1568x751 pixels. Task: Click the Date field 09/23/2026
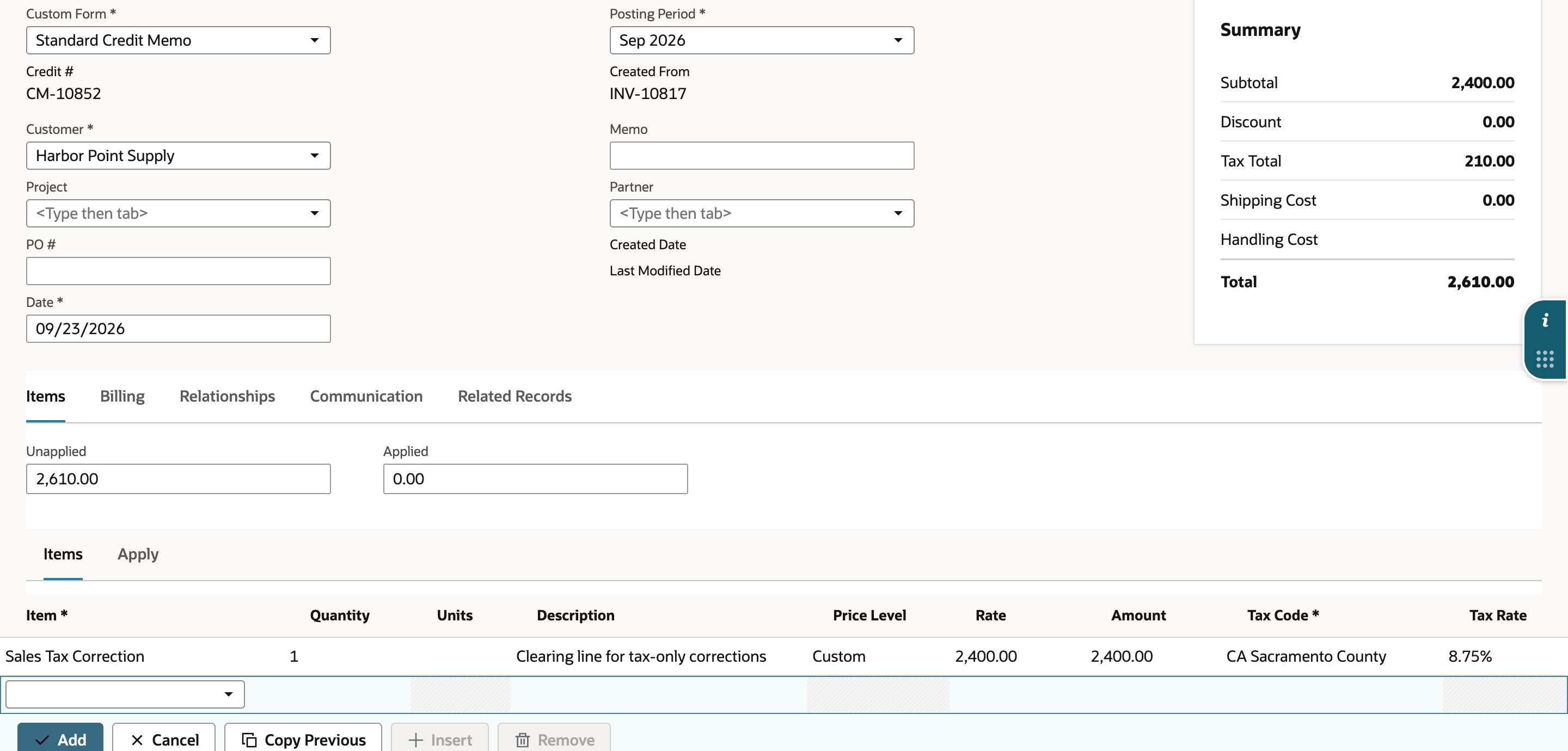click(x=179, y=329)
